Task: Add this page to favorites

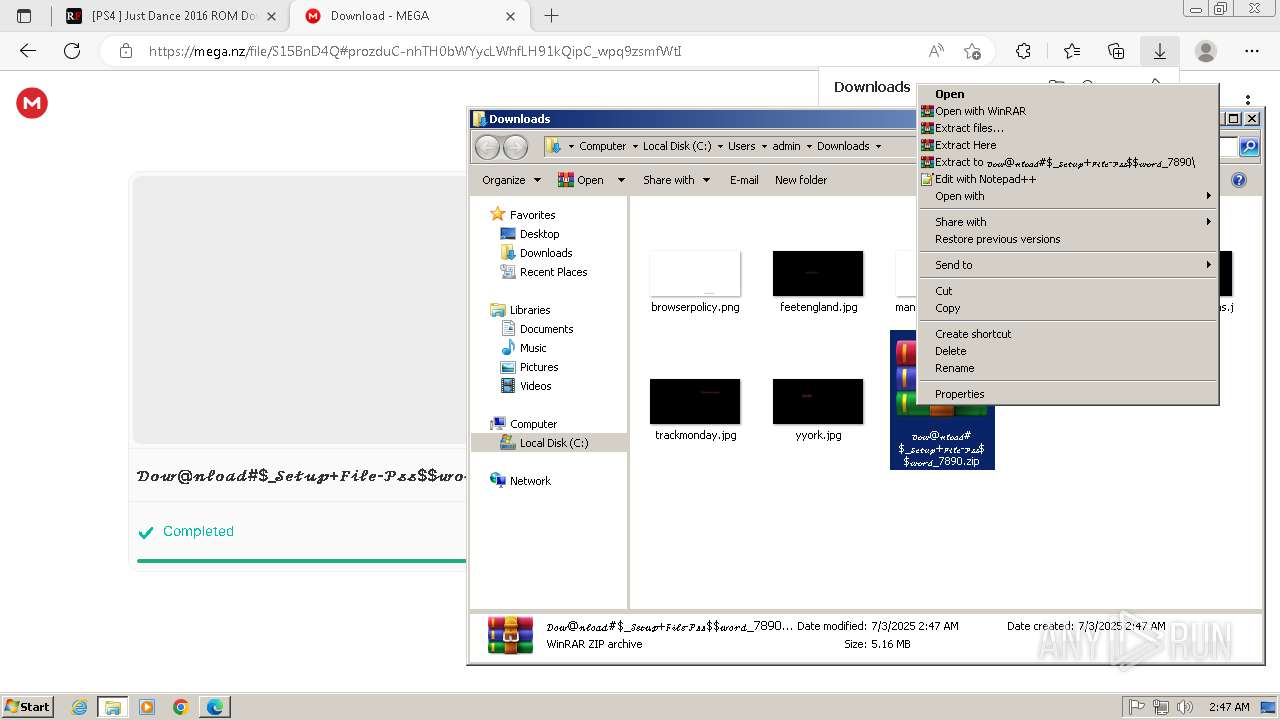Action: 972,51
